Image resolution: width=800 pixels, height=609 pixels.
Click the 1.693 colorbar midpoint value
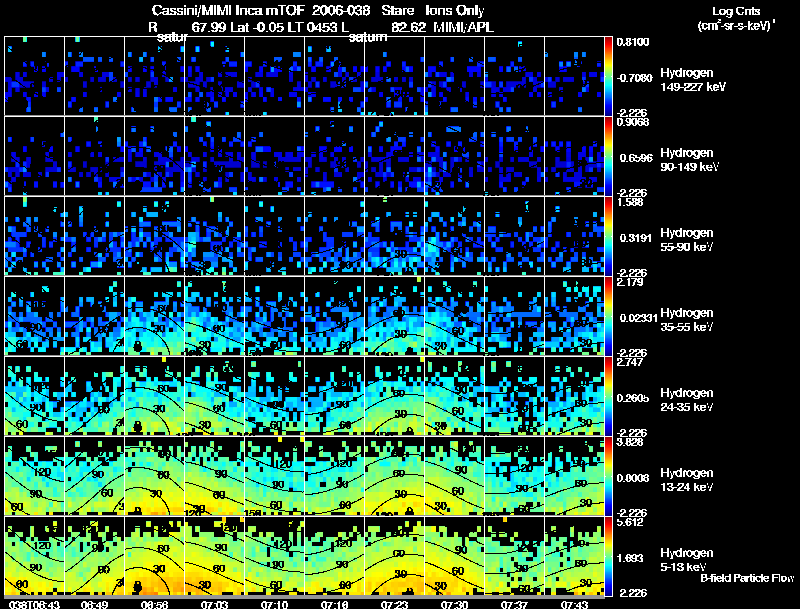[x=630, y=559]
